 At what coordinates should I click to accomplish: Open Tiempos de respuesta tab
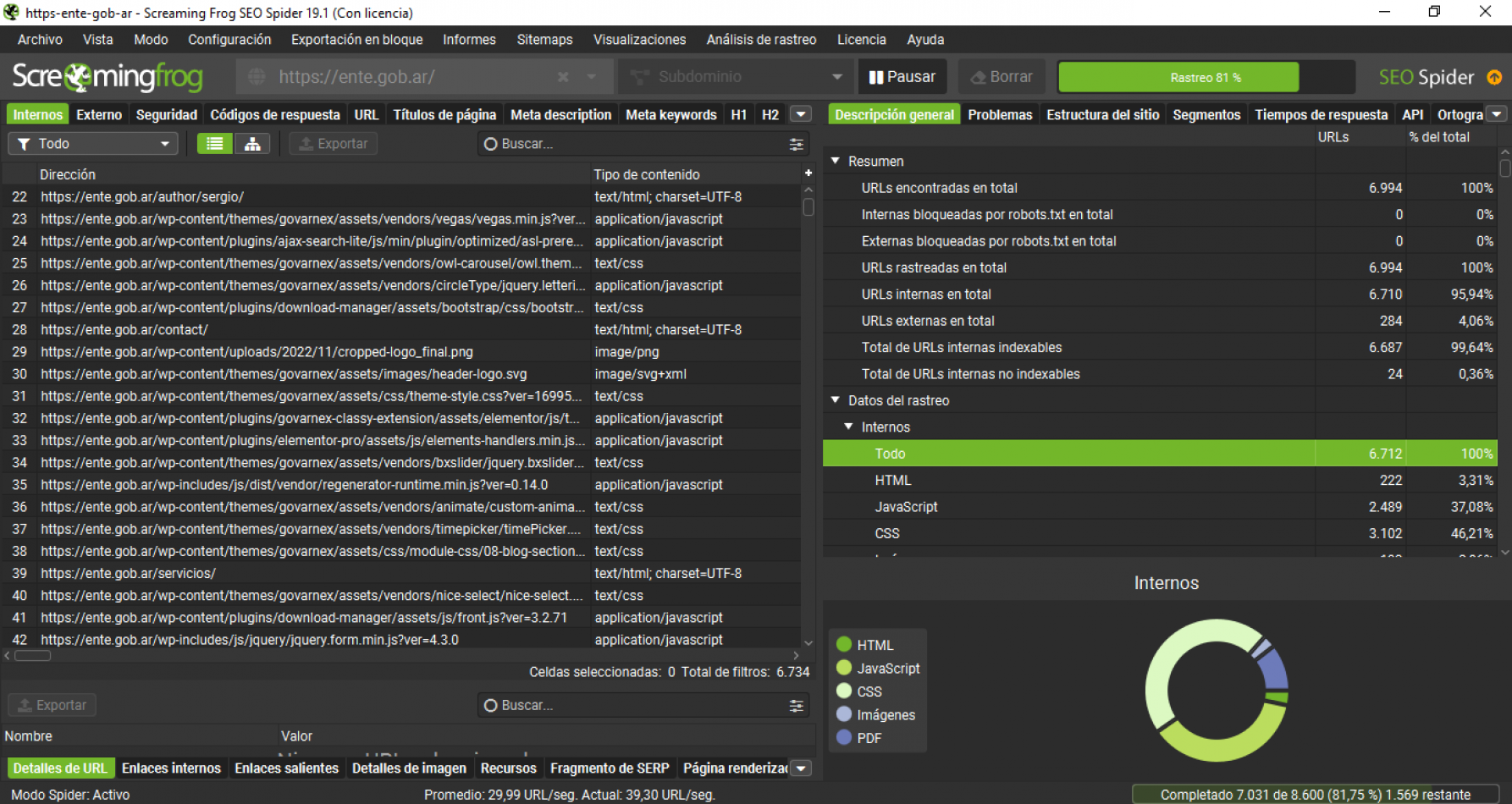click(x=1321, y=114)
